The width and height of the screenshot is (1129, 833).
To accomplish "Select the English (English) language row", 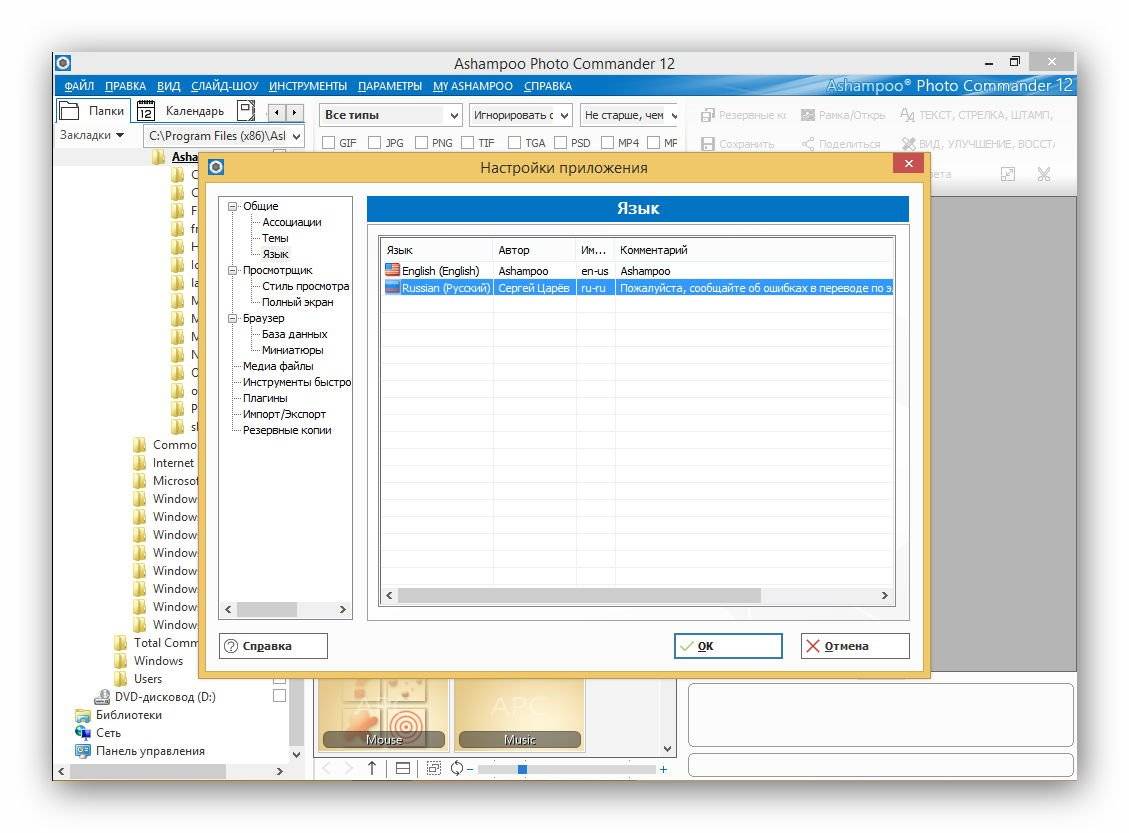I will point(637,271).
